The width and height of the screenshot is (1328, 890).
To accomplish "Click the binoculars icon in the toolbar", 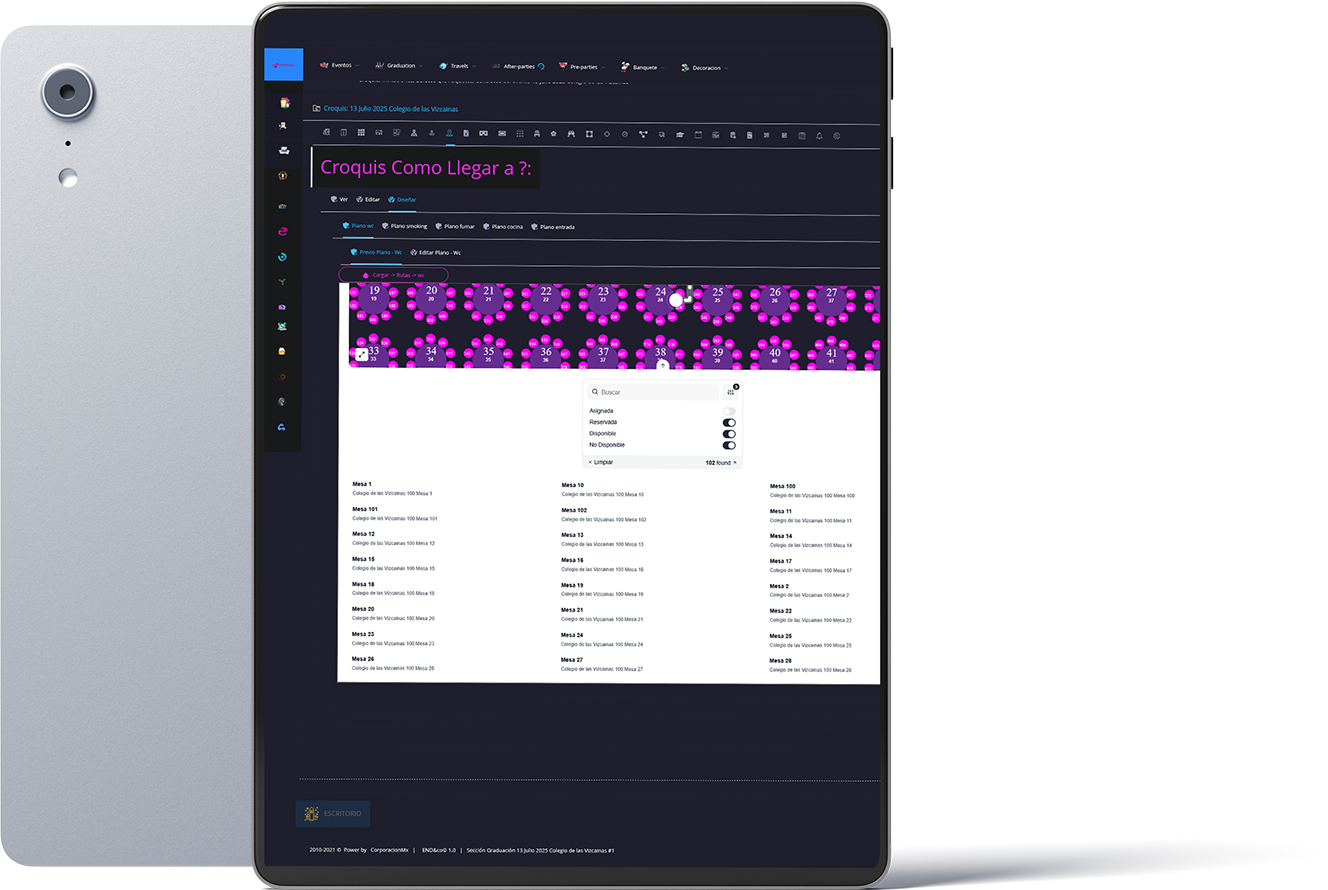I will (x=571, y=134).
